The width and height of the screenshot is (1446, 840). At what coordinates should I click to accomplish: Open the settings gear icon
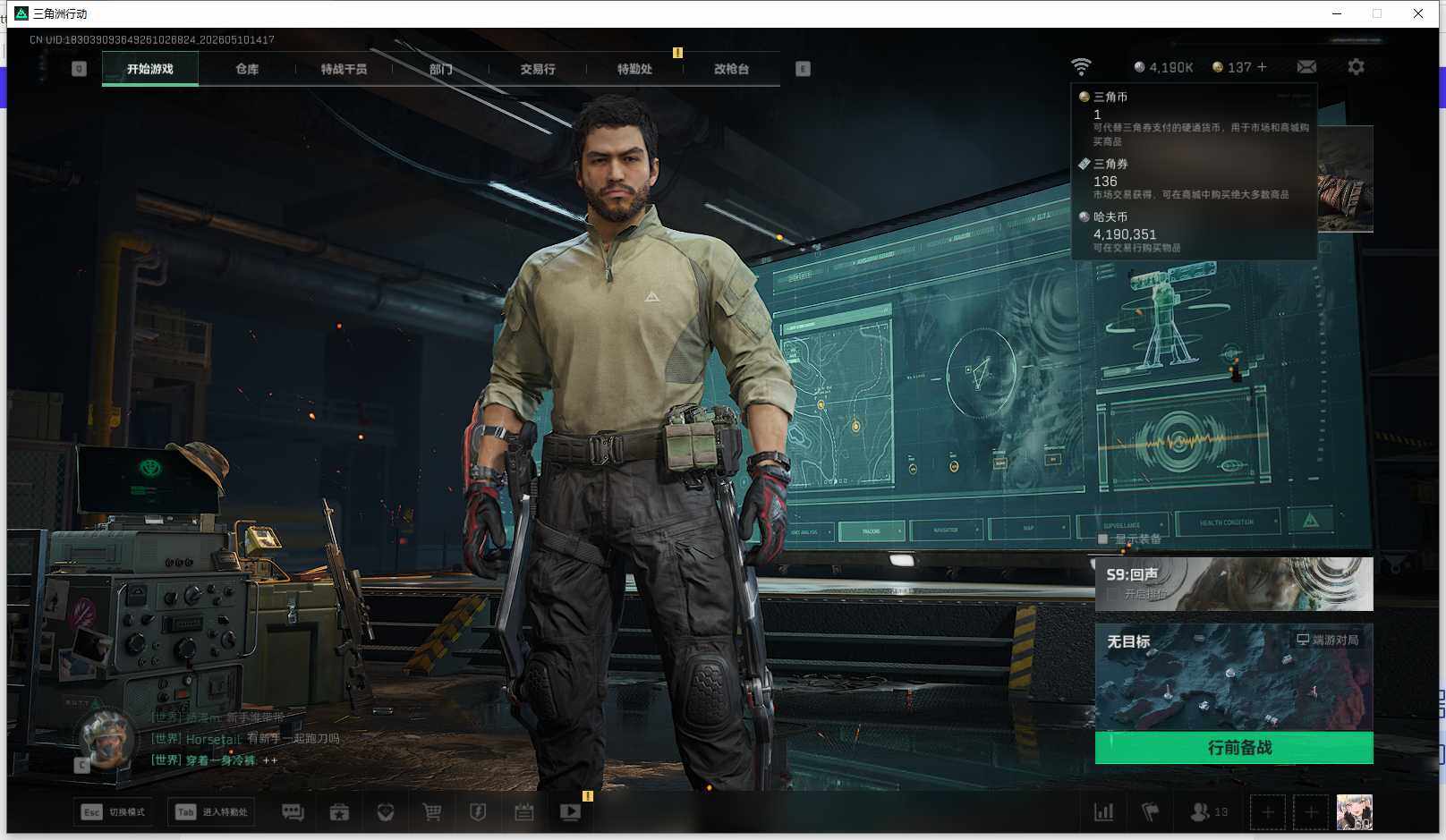tap(1356, 67)
